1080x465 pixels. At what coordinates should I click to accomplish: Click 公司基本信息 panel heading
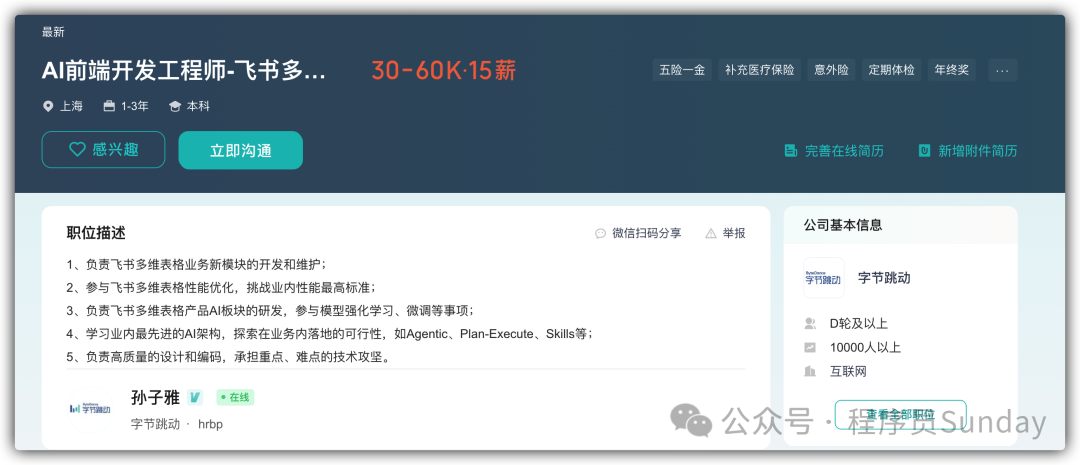click(843, 225)
